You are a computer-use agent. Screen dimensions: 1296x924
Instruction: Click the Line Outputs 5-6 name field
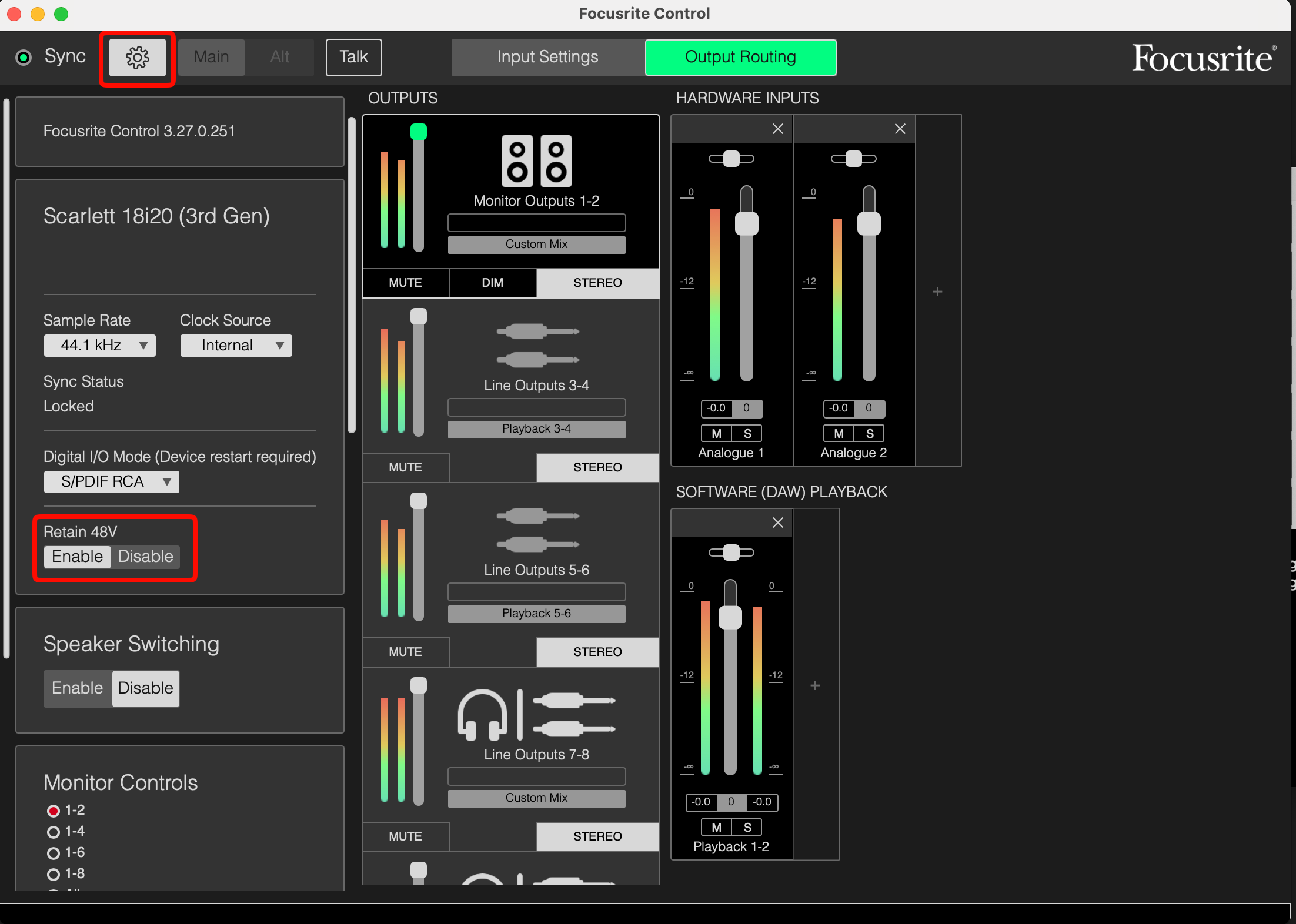(536, 592)
